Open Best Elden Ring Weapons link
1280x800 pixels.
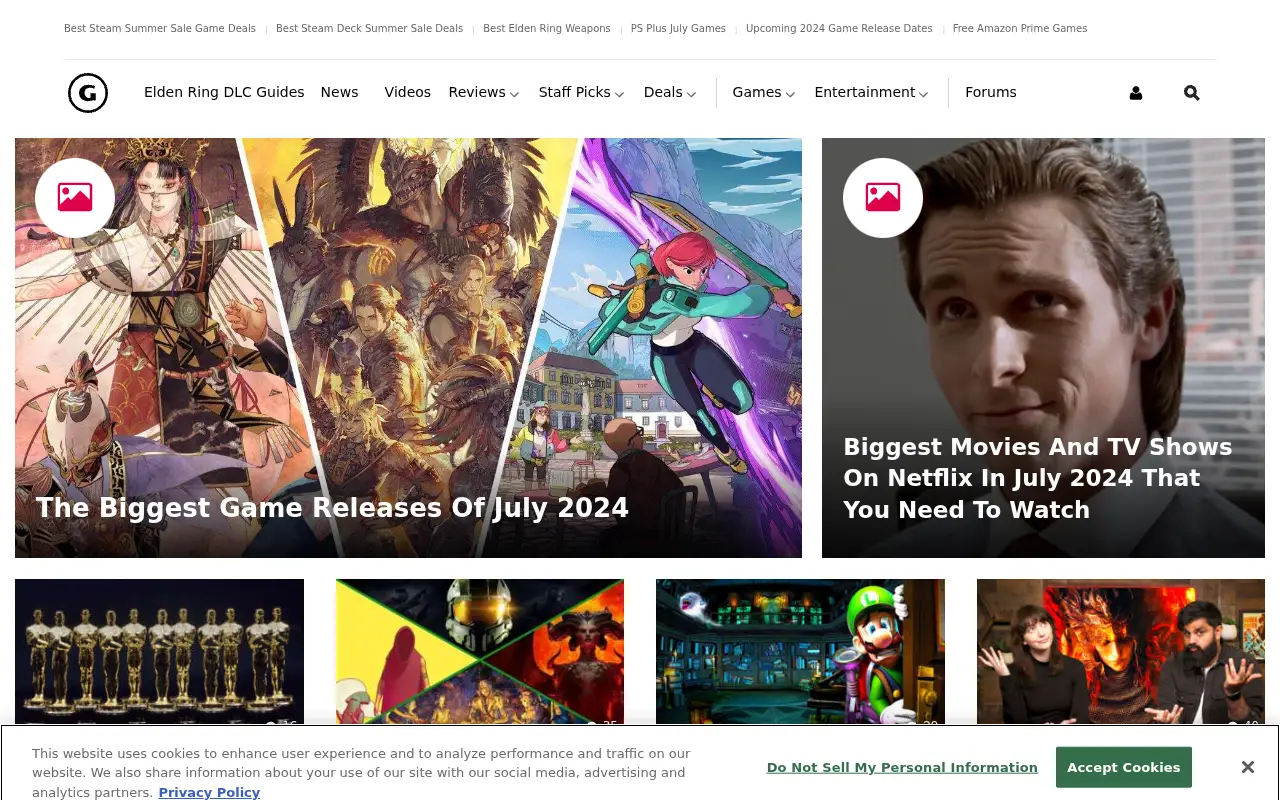[547, 29]
